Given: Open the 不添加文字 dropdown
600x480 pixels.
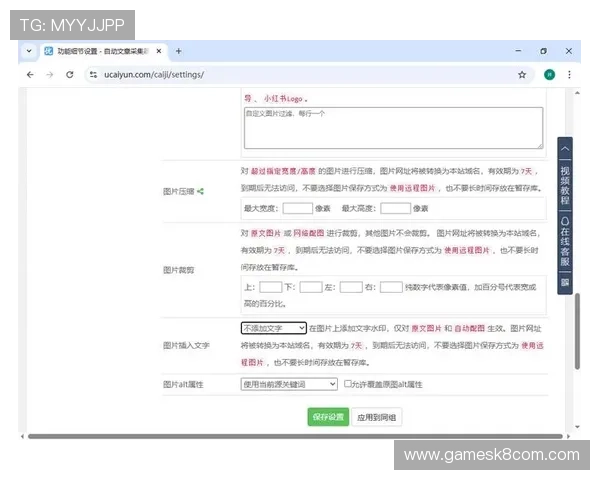Looking at the screenshot, I should point(274,328).
